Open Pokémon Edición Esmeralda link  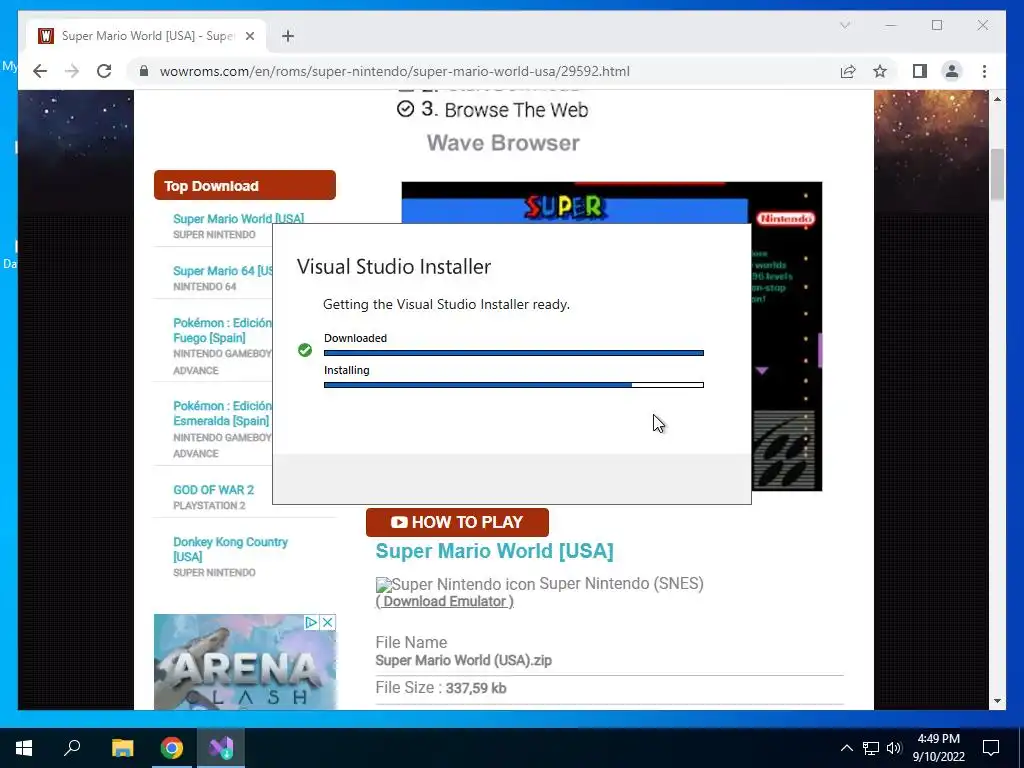pyautogui.click(x=222, y=413)
